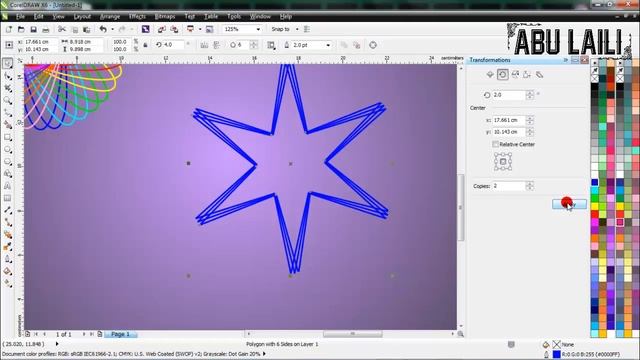Viewport: 640px width, 360px height.
Task: Click the Apply button in Transformations
Action: [569, 204]
